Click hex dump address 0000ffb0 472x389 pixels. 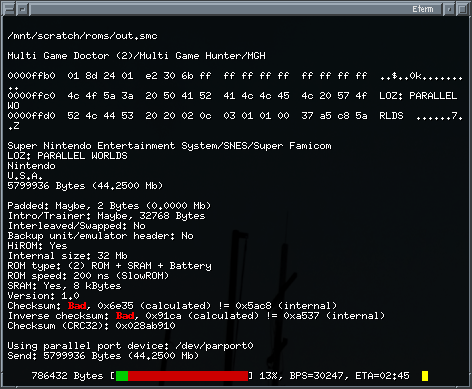point(31,76)
